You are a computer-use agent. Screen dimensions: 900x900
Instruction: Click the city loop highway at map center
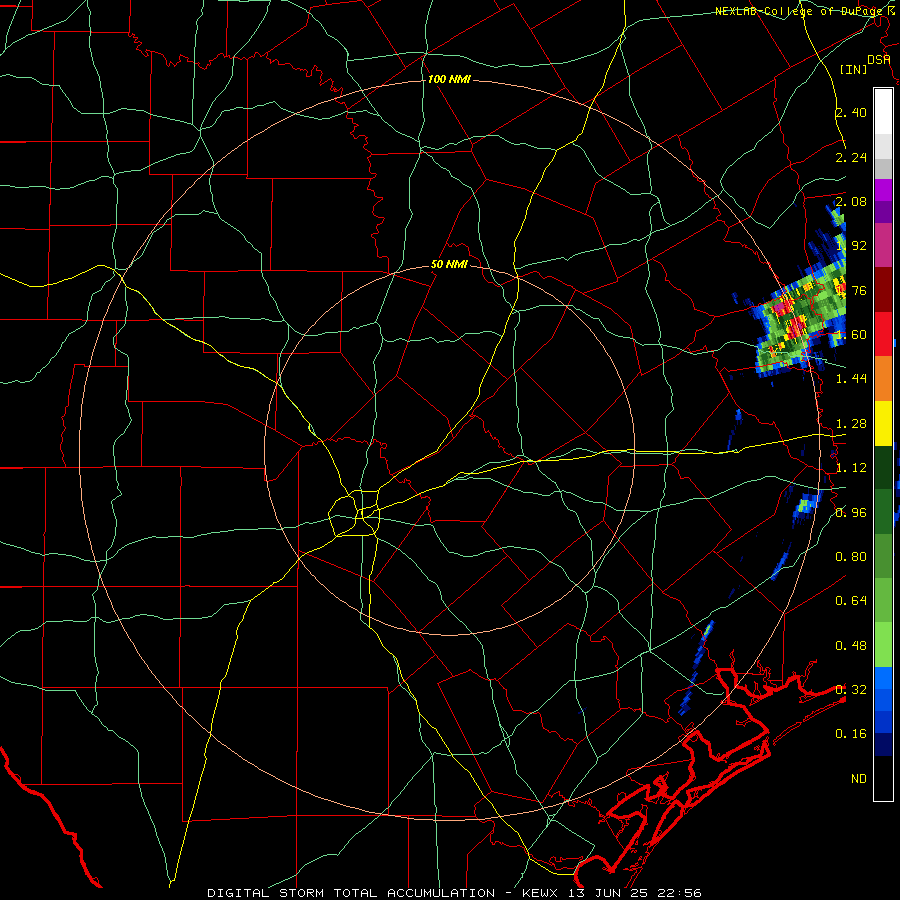click(354, 513)
